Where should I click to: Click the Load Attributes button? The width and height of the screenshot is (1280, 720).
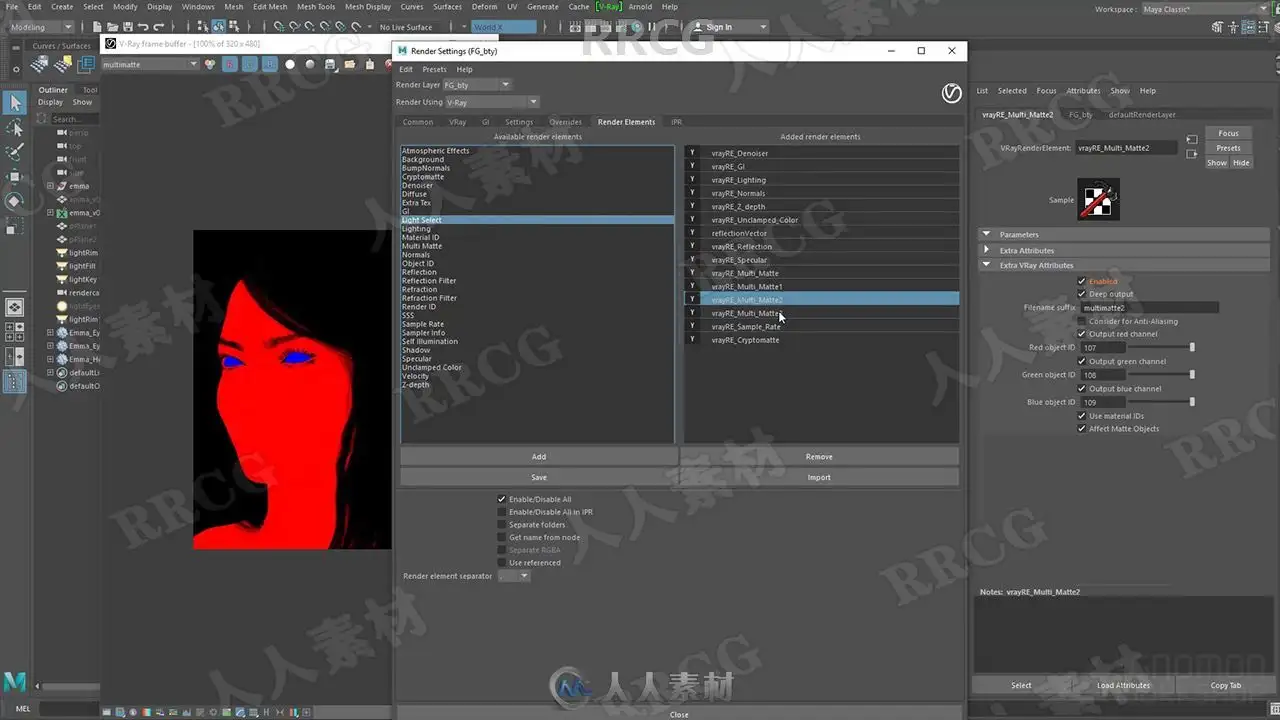tap(1123, 685)
